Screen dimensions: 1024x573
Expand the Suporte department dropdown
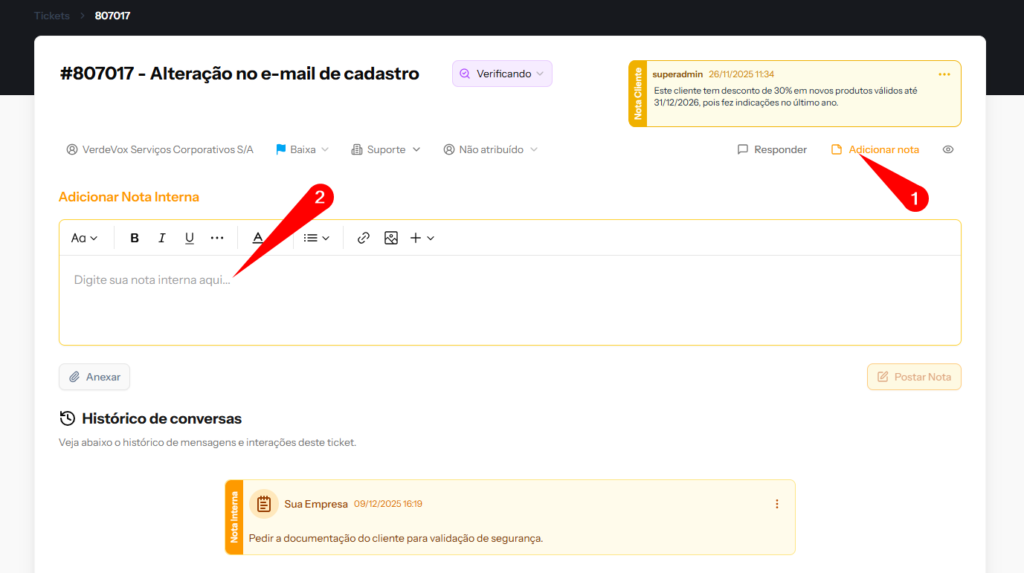click(x=386, y=150)
